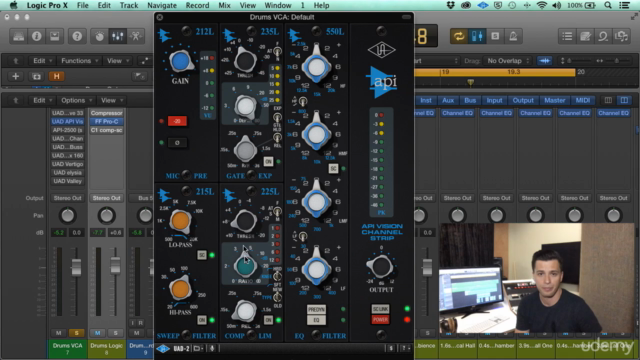The height and width of the screenshot is (360, 640).
Task: Open volume control in menu bar
Action: coord(556,5)
